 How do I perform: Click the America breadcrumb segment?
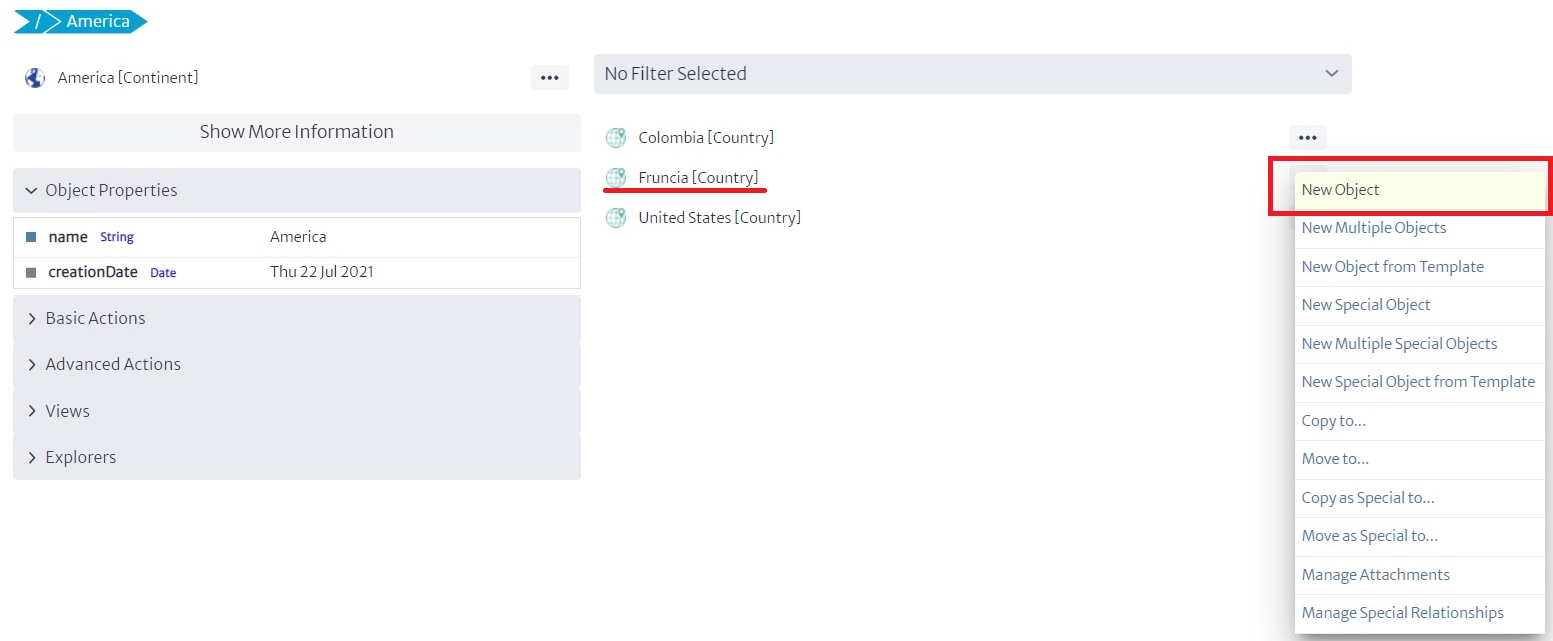pyautogui.click(x=97, y=21)
